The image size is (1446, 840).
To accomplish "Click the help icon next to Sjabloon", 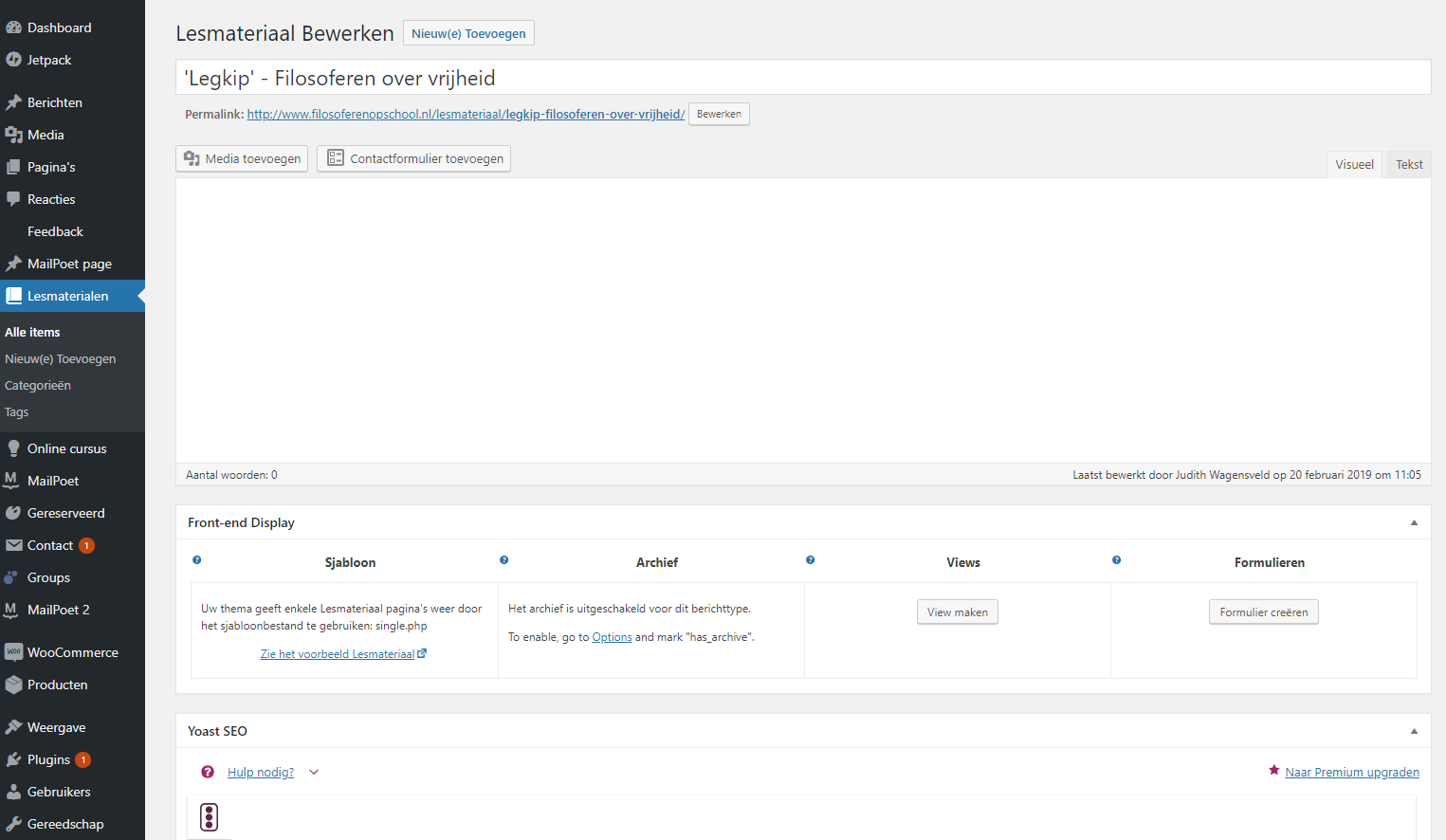I will [196, 560].
